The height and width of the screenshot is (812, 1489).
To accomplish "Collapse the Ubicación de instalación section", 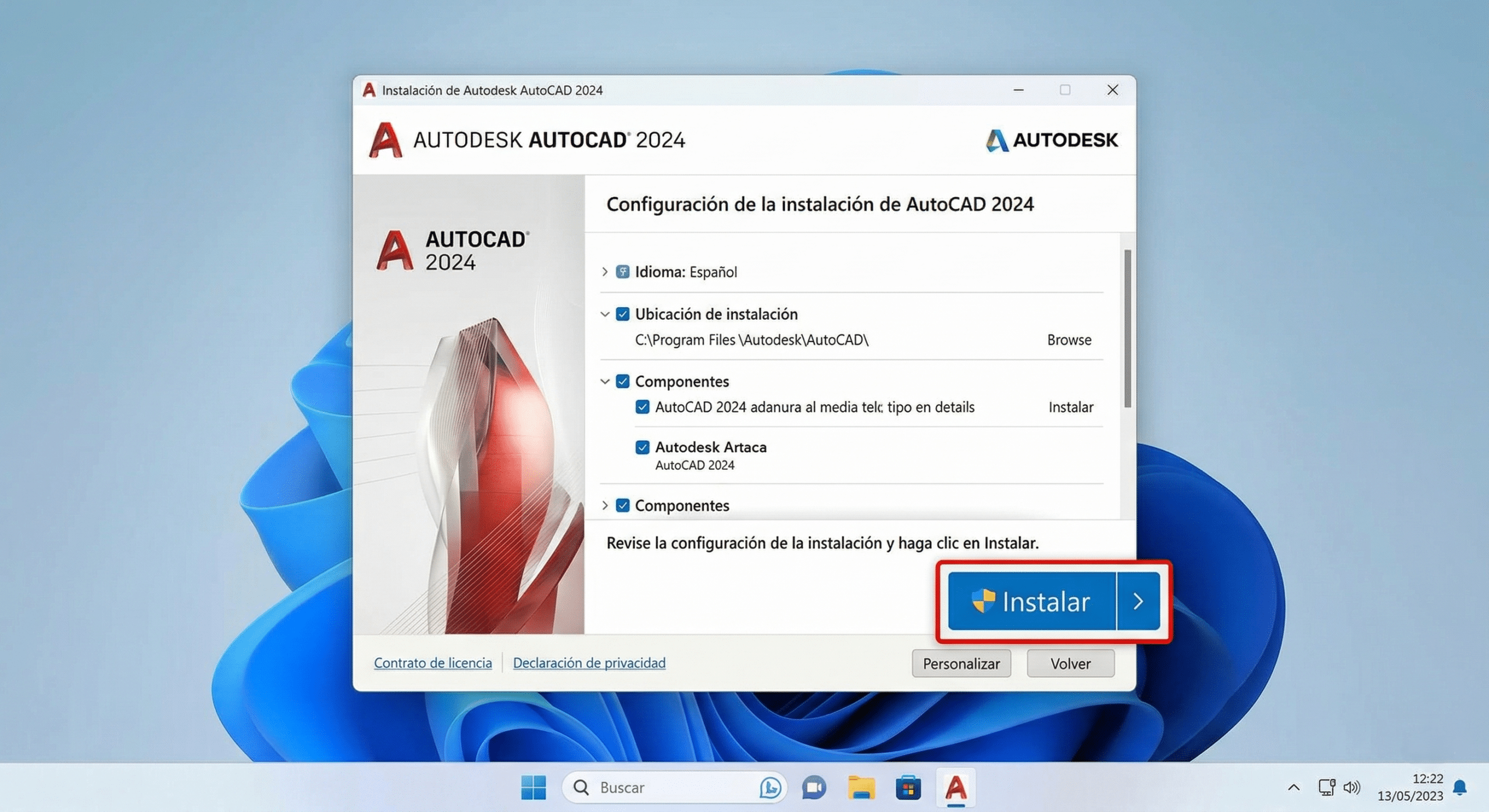I will coord(604,314).
